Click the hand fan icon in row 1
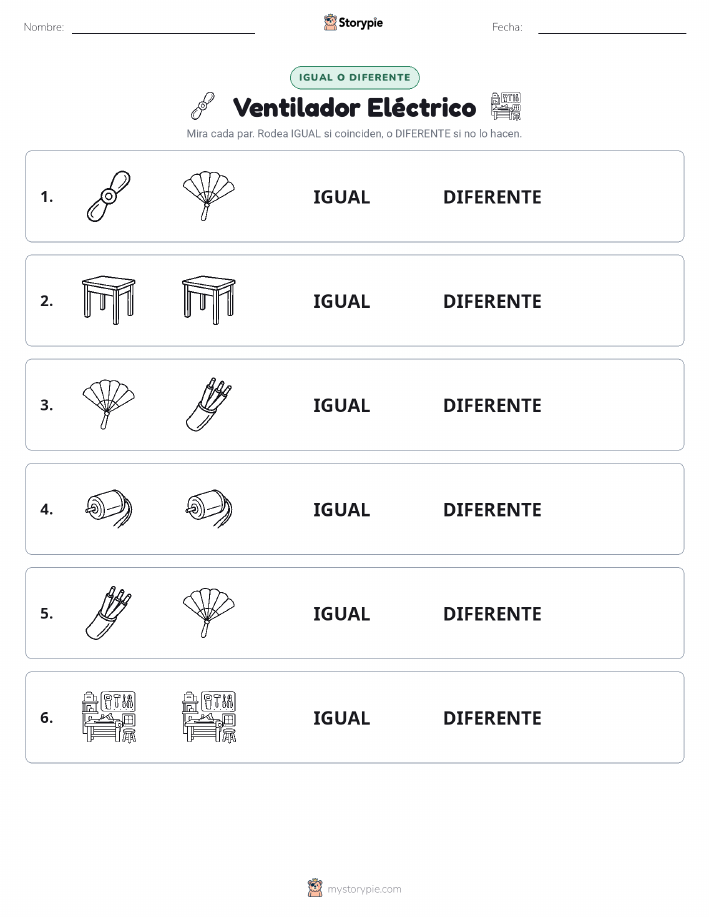 coord(209,196)
